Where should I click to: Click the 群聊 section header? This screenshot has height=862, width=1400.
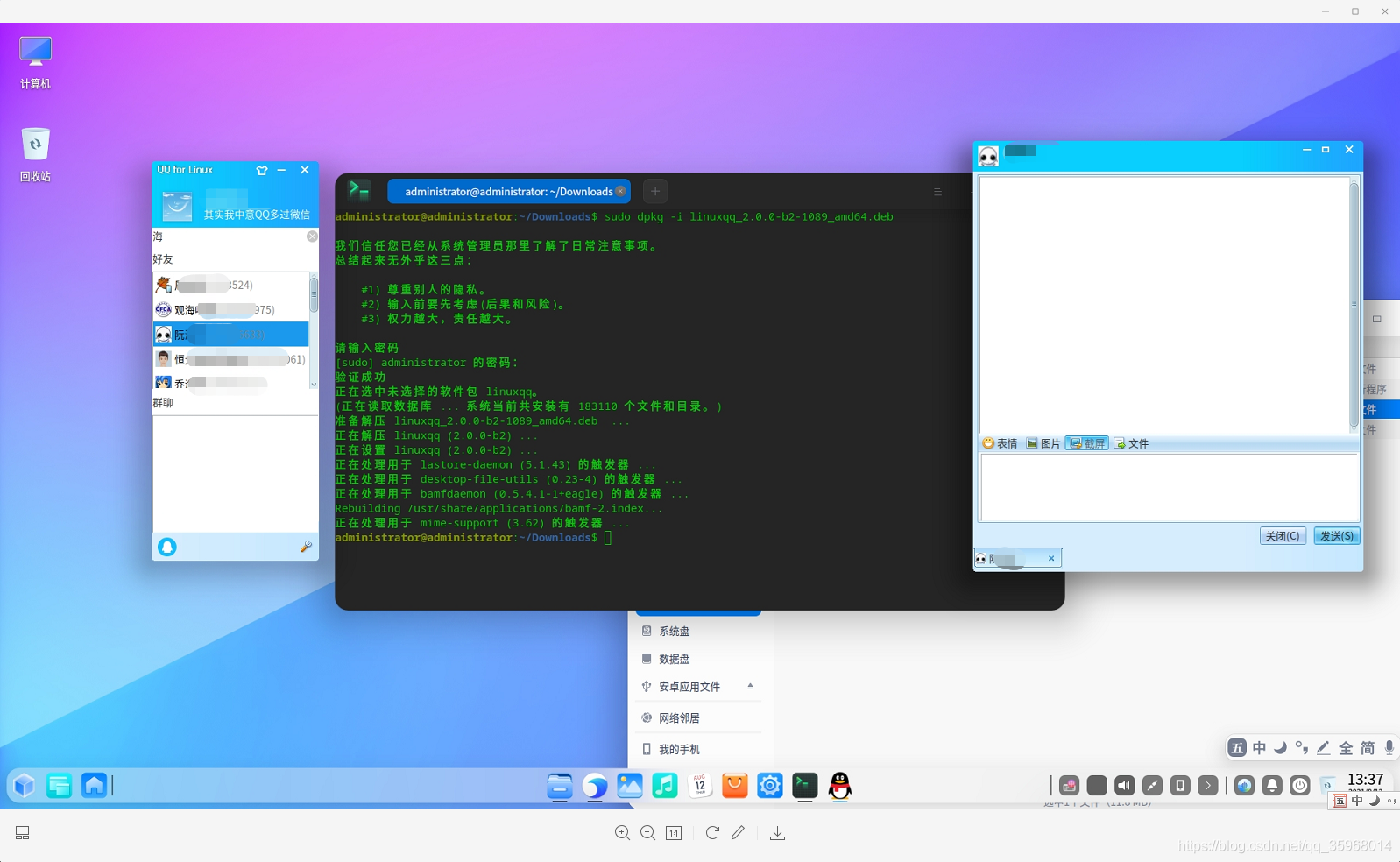[x=163, y=403]
